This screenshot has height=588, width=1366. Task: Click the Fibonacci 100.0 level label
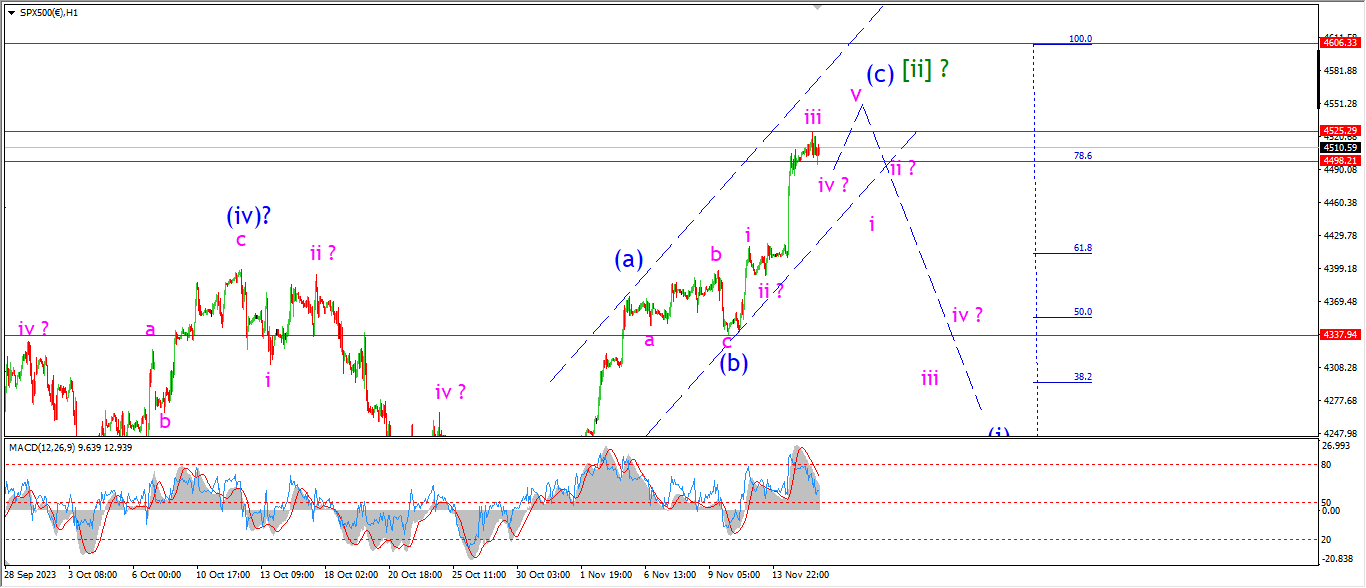tap(1080, 39)
